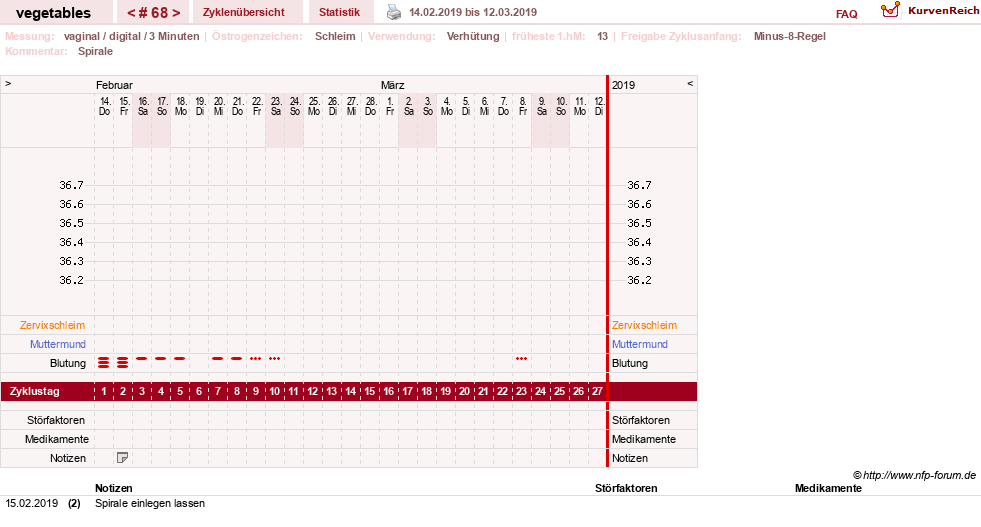This screenshot has width=981, height=527.
Task: Click the right Muttermund label
Action: click(x=639, y=344)
